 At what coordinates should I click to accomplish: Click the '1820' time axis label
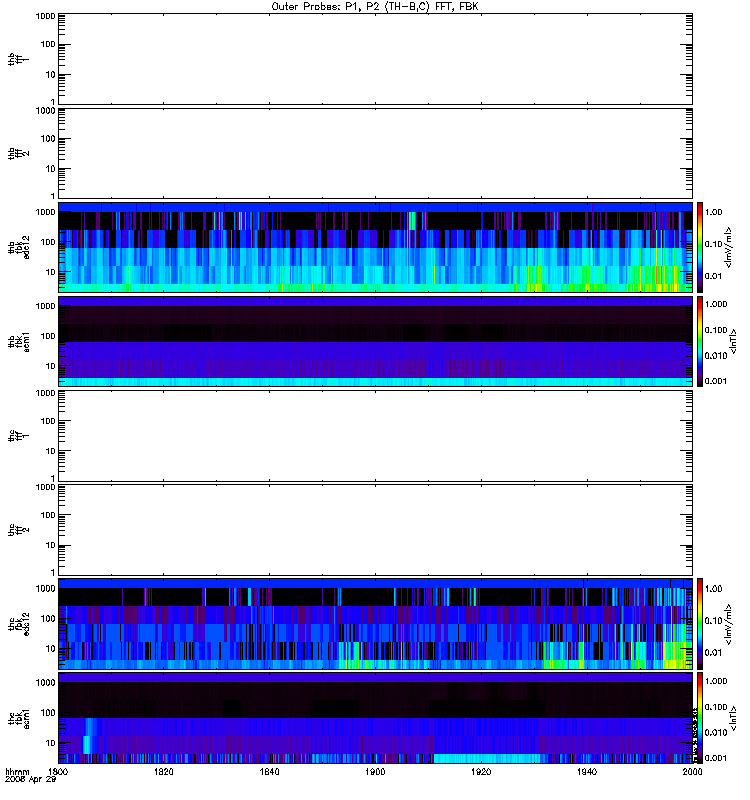[164, 771]
